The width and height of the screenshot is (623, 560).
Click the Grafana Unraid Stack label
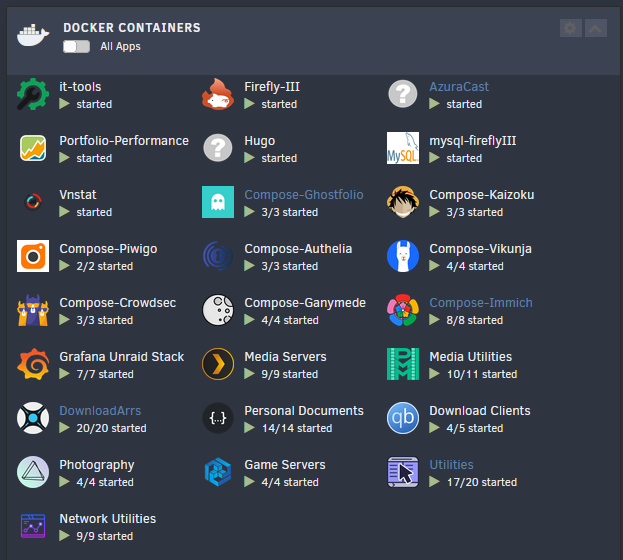[122, 357]
